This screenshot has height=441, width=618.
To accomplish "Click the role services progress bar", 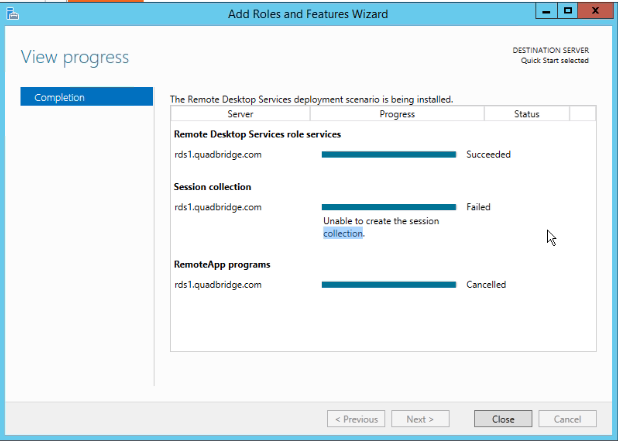I will (x=389, y=154).
